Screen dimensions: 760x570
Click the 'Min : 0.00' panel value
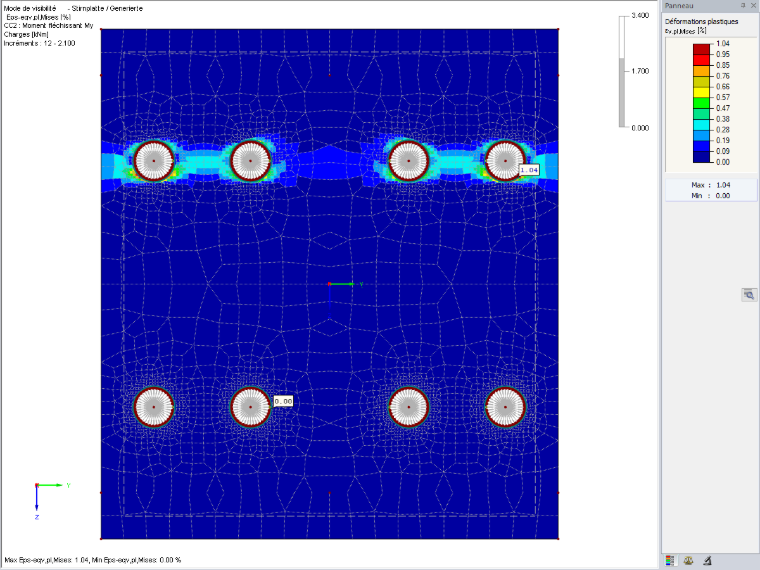[x=711, y=195]
